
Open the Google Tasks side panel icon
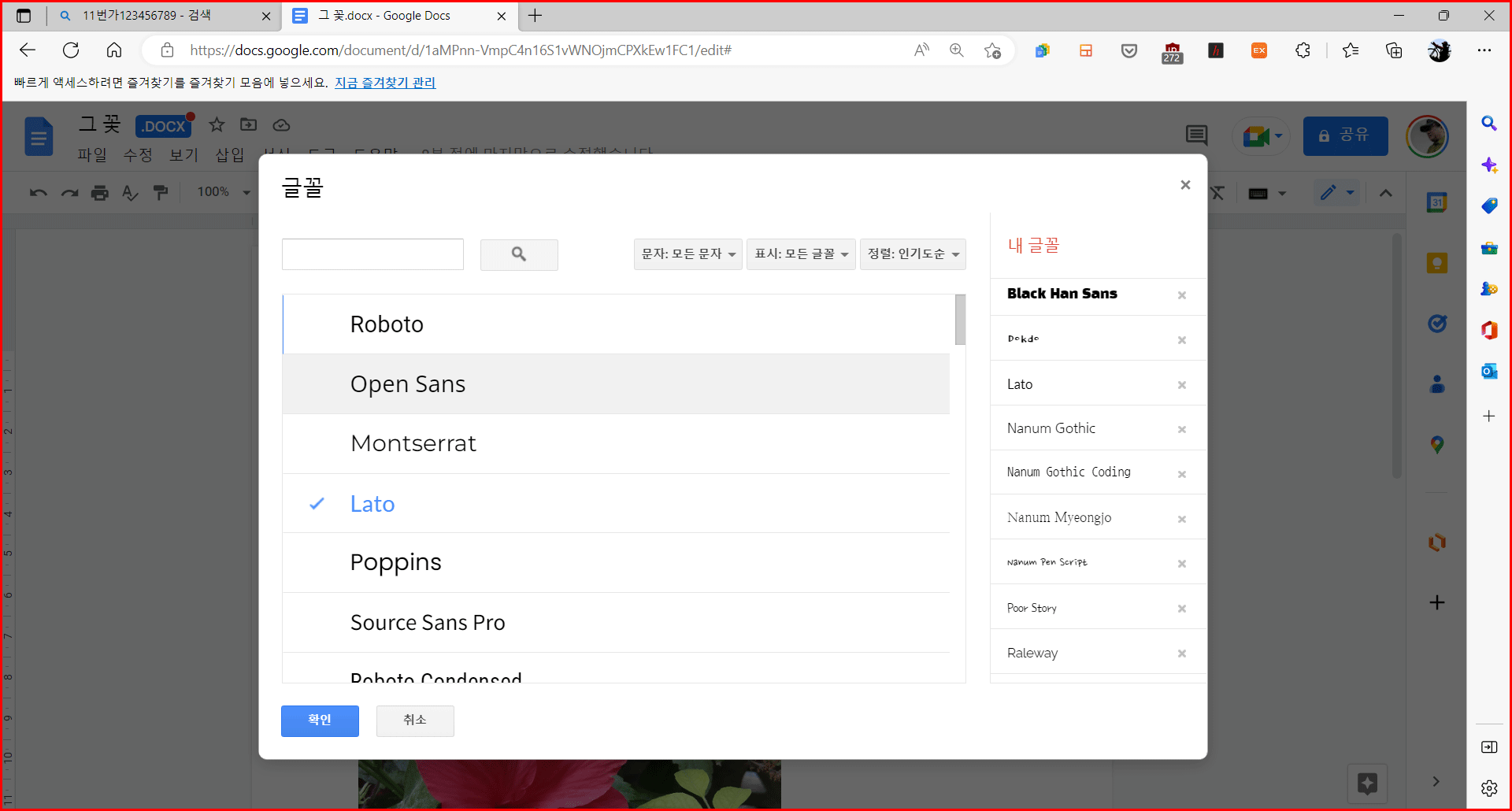click(1437, 324)
